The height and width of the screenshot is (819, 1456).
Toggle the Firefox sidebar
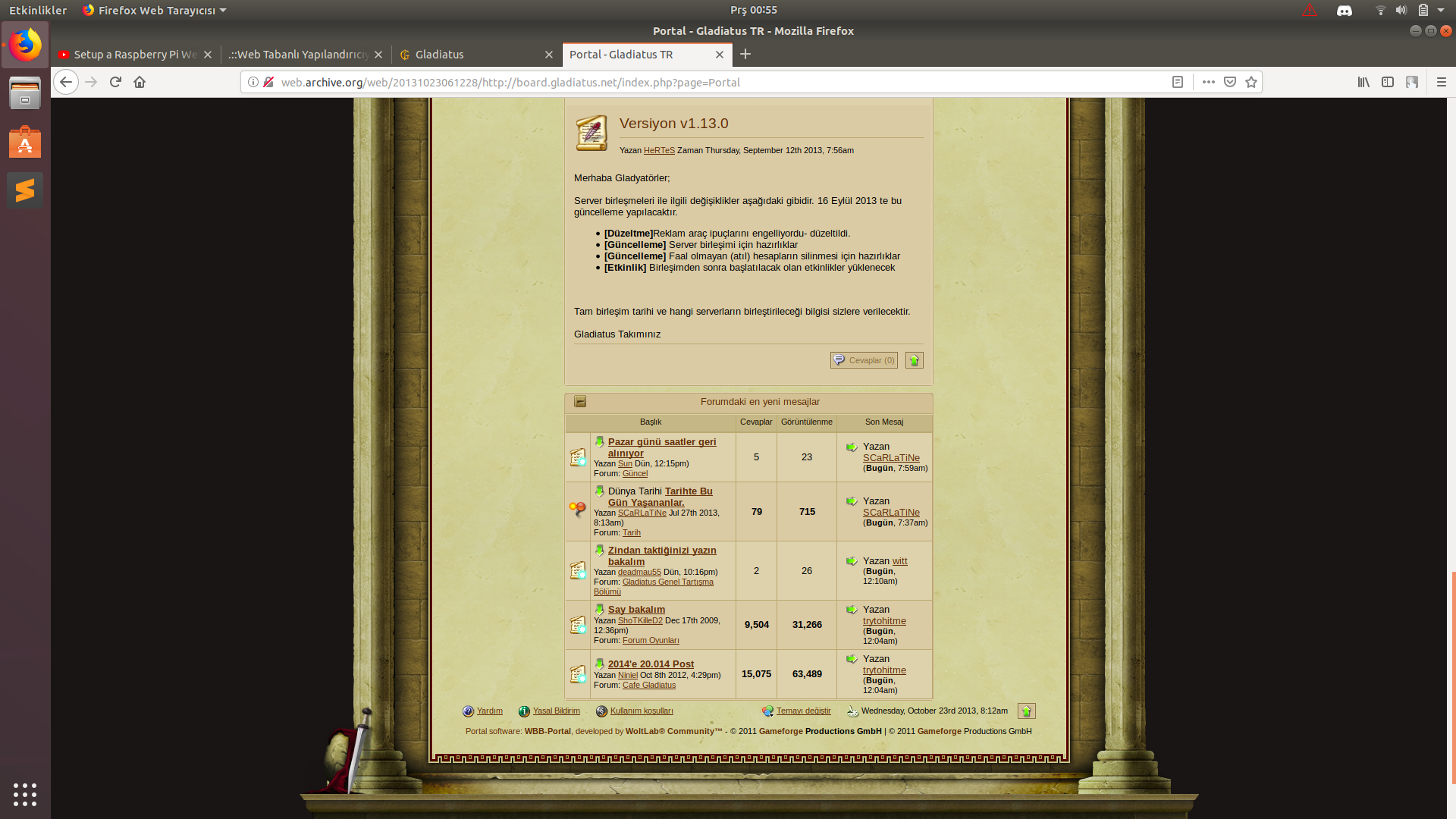[x=1388, y=82]
